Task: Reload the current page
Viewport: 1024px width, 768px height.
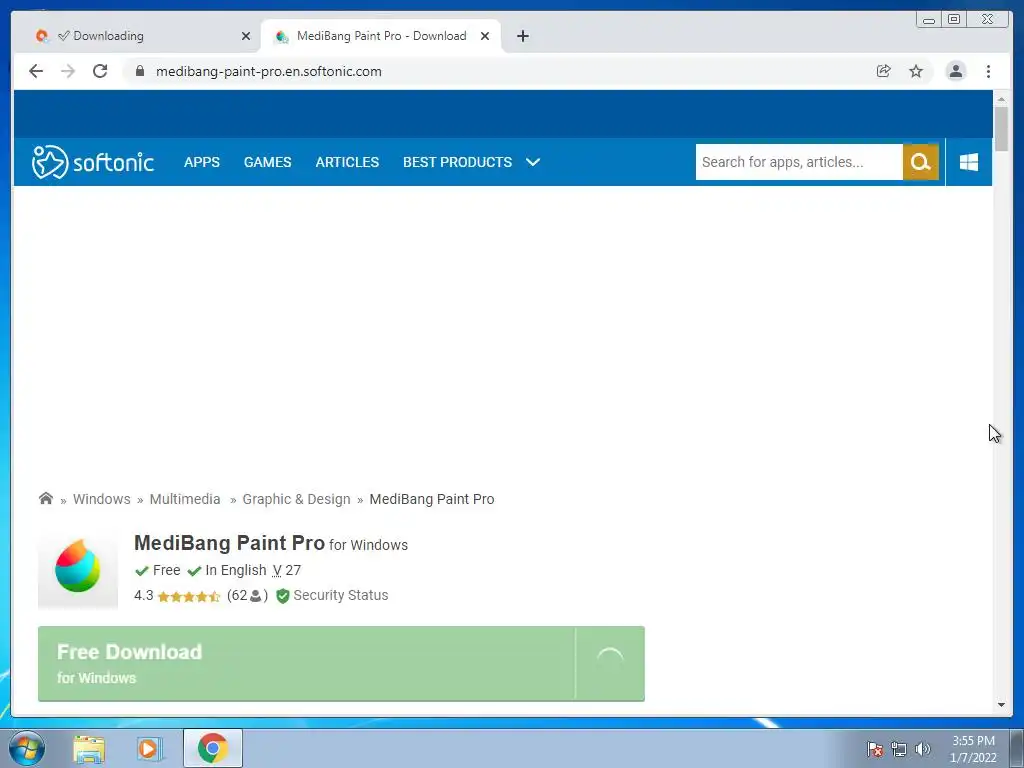Action: click(x=100, y=71)
